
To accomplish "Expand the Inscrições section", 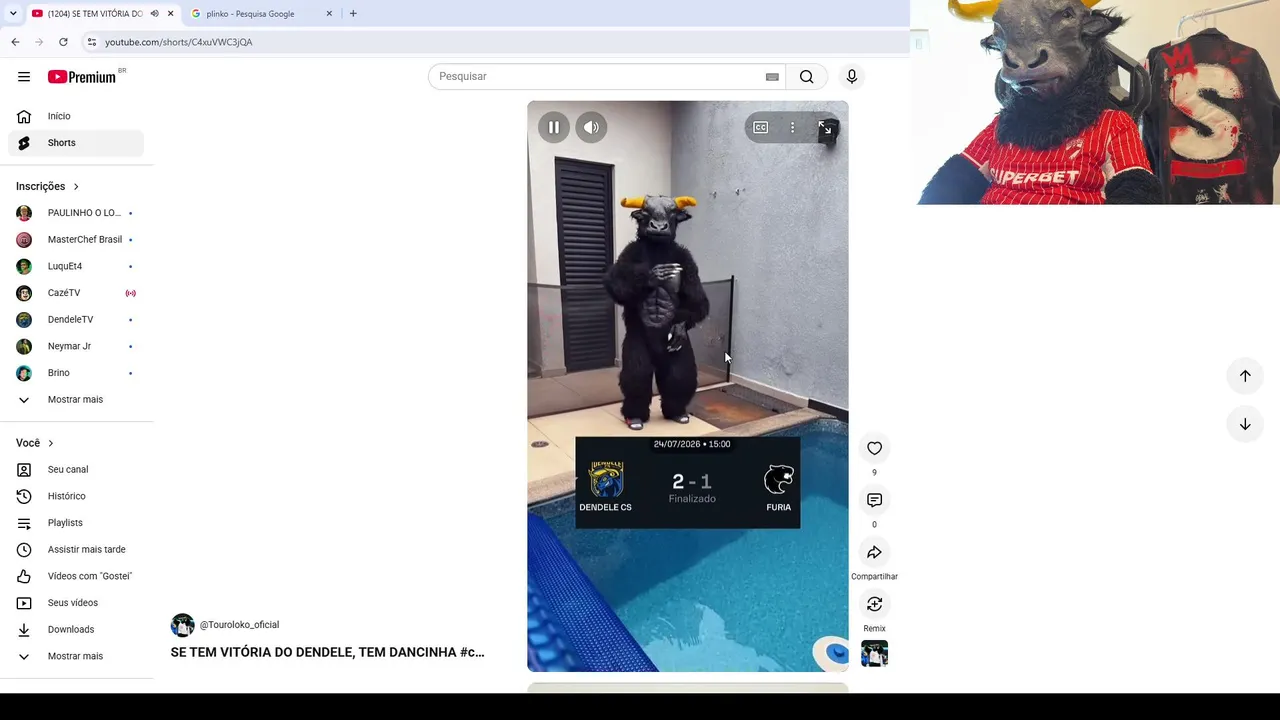I will pyautogui.click(x=48, y=186).
